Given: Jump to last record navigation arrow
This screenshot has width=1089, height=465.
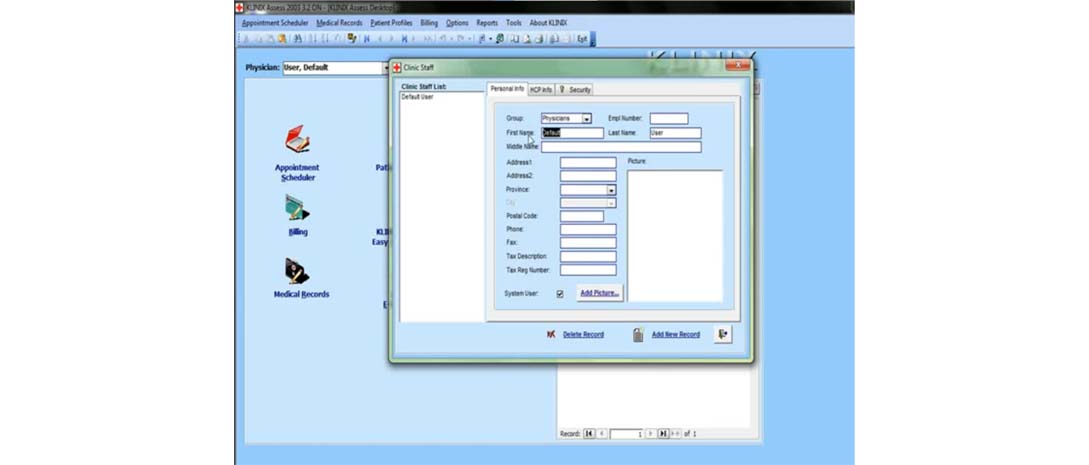Looking at the screenshot, I should click(x=663, y=433).
